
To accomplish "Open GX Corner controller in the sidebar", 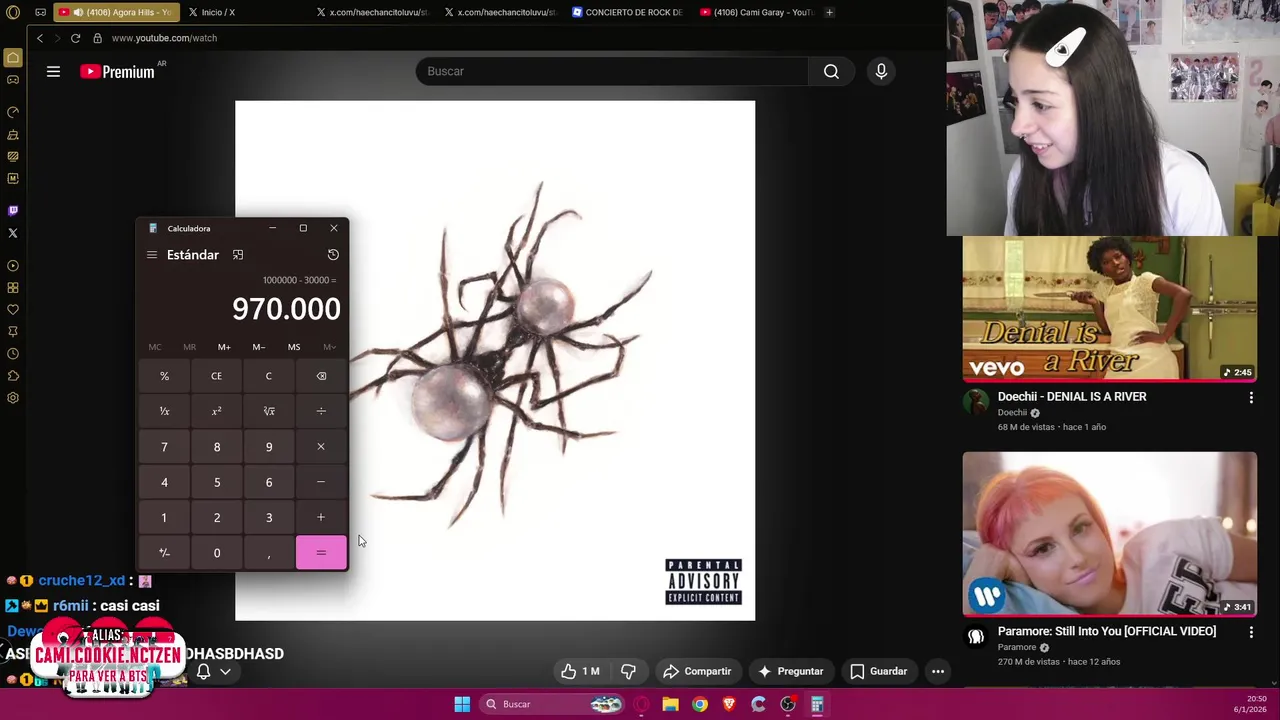I will point(13,79).
